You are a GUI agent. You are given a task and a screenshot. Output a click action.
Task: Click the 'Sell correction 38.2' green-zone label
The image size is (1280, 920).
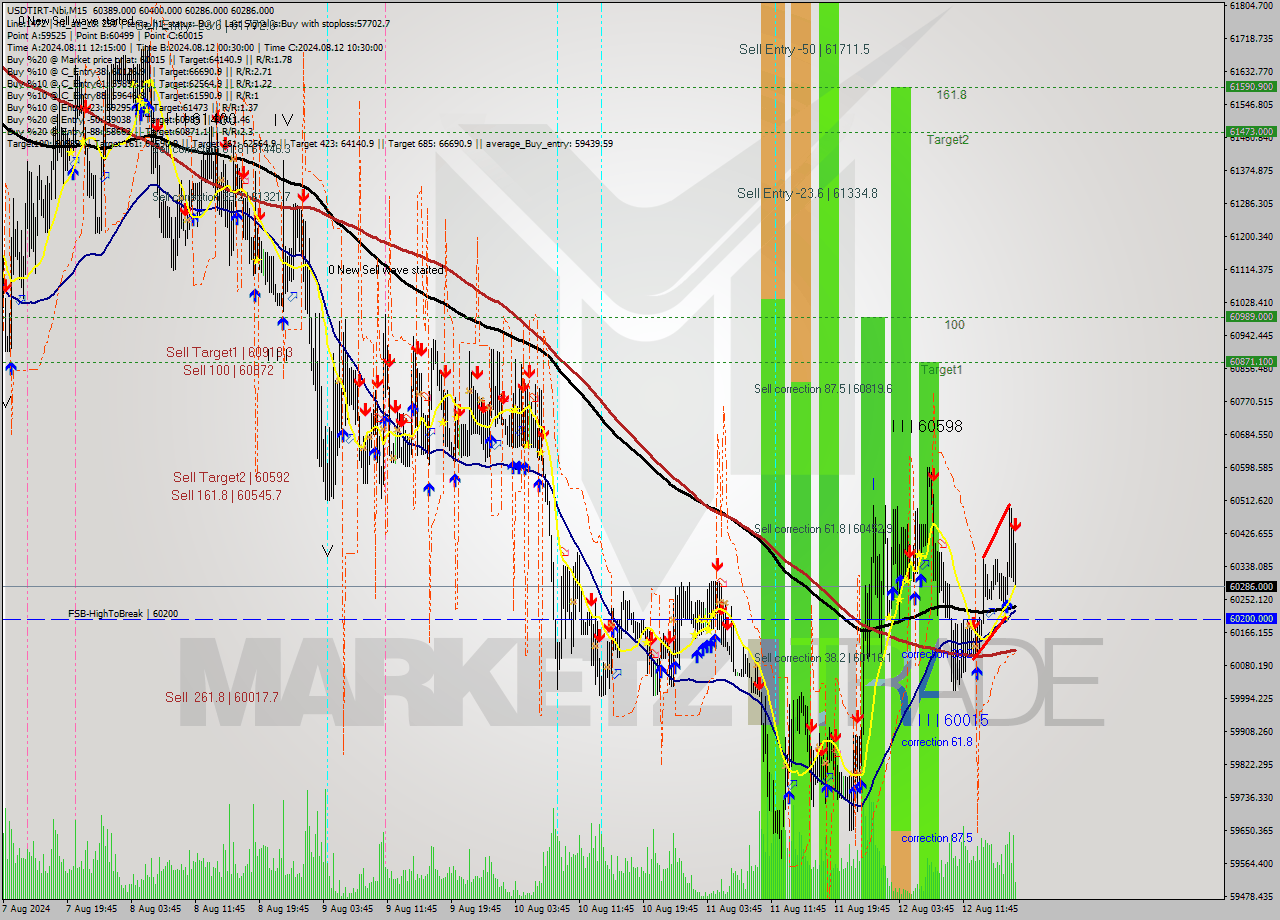822,658
